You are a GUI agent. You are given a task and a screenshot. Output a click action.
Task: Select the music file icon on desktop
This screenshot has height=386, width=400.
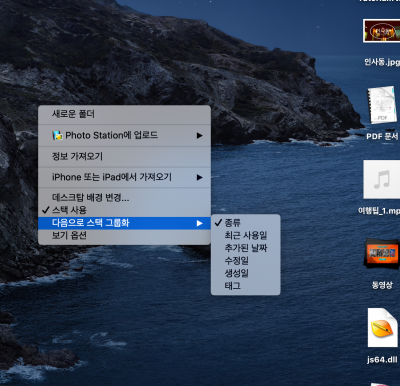pyautogui.click(x=382, y=179)
